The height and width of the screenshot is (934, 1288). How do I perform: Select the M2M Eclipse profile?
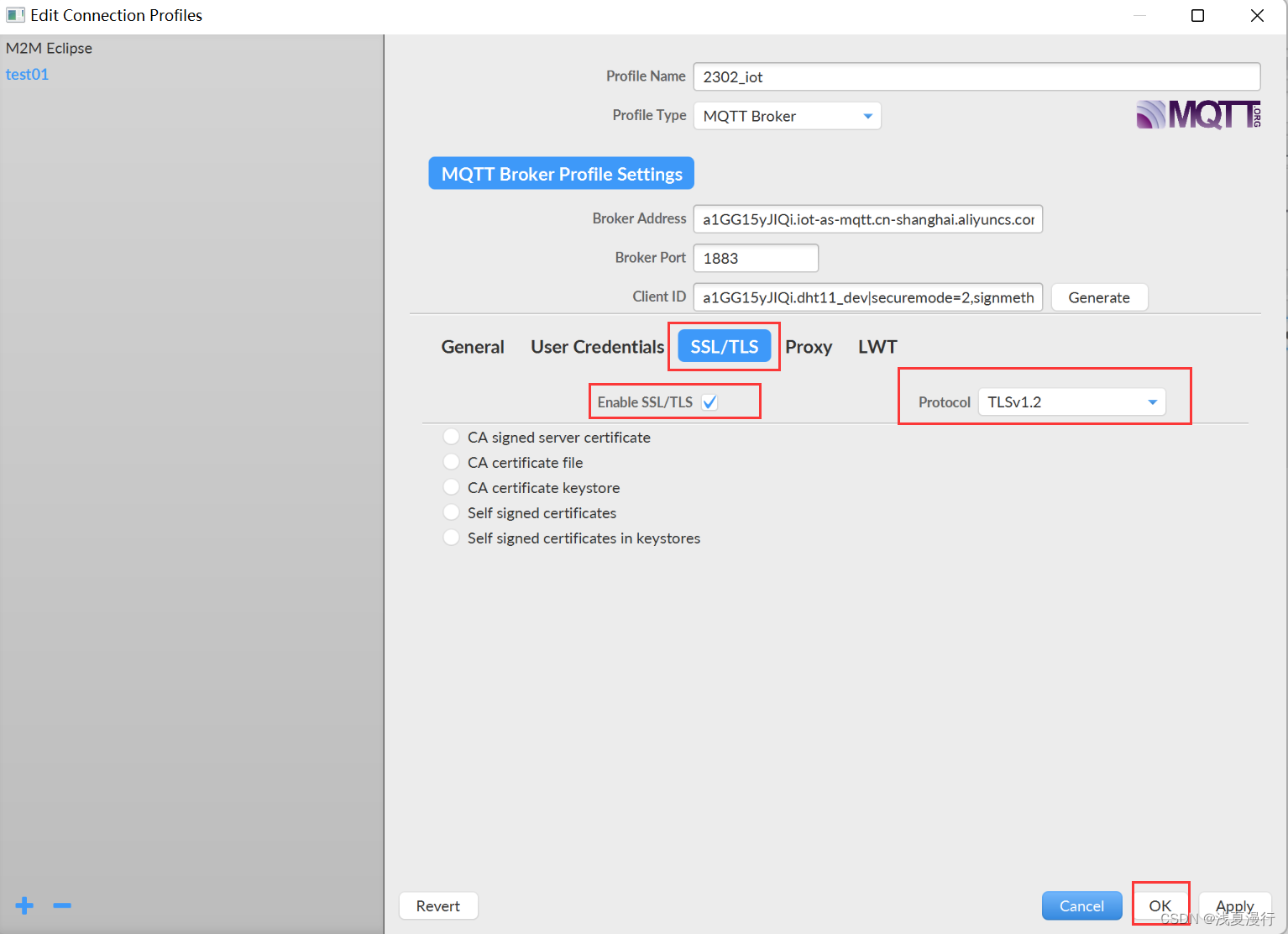(x=49, y=48)
